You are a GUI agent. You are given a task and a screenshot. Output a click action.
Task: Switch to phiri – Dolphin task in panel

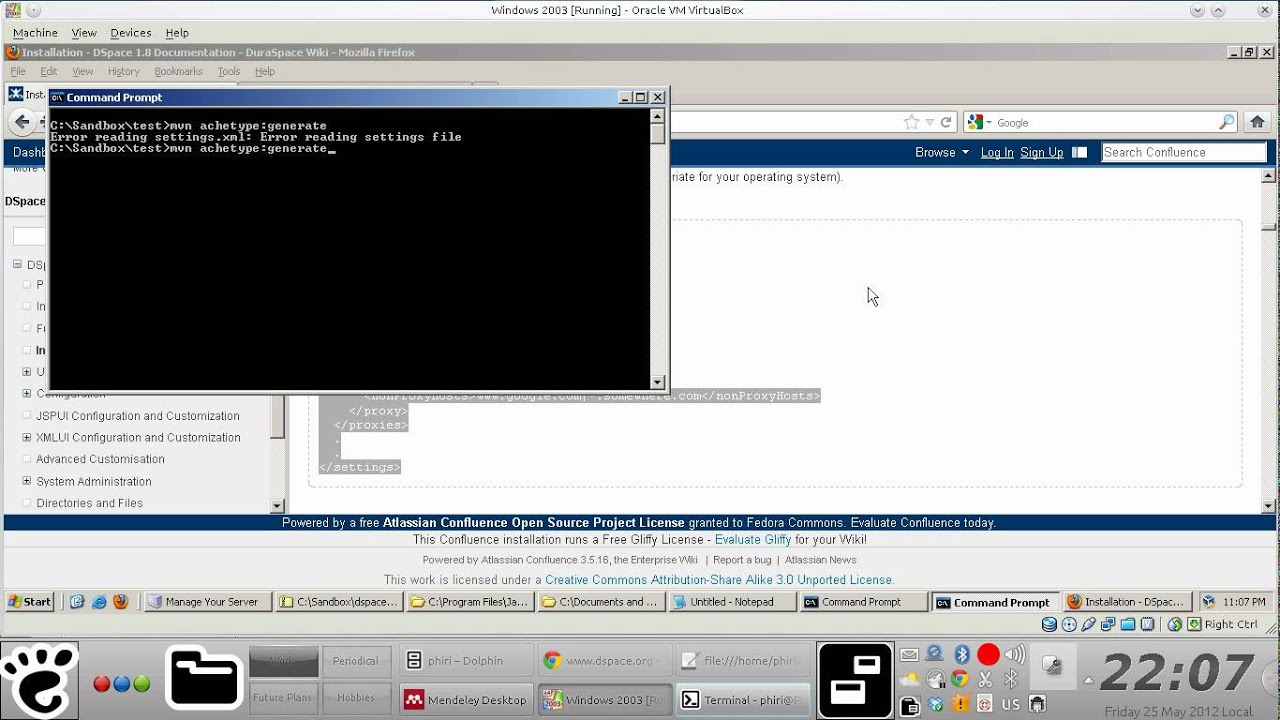click(466, 660)
